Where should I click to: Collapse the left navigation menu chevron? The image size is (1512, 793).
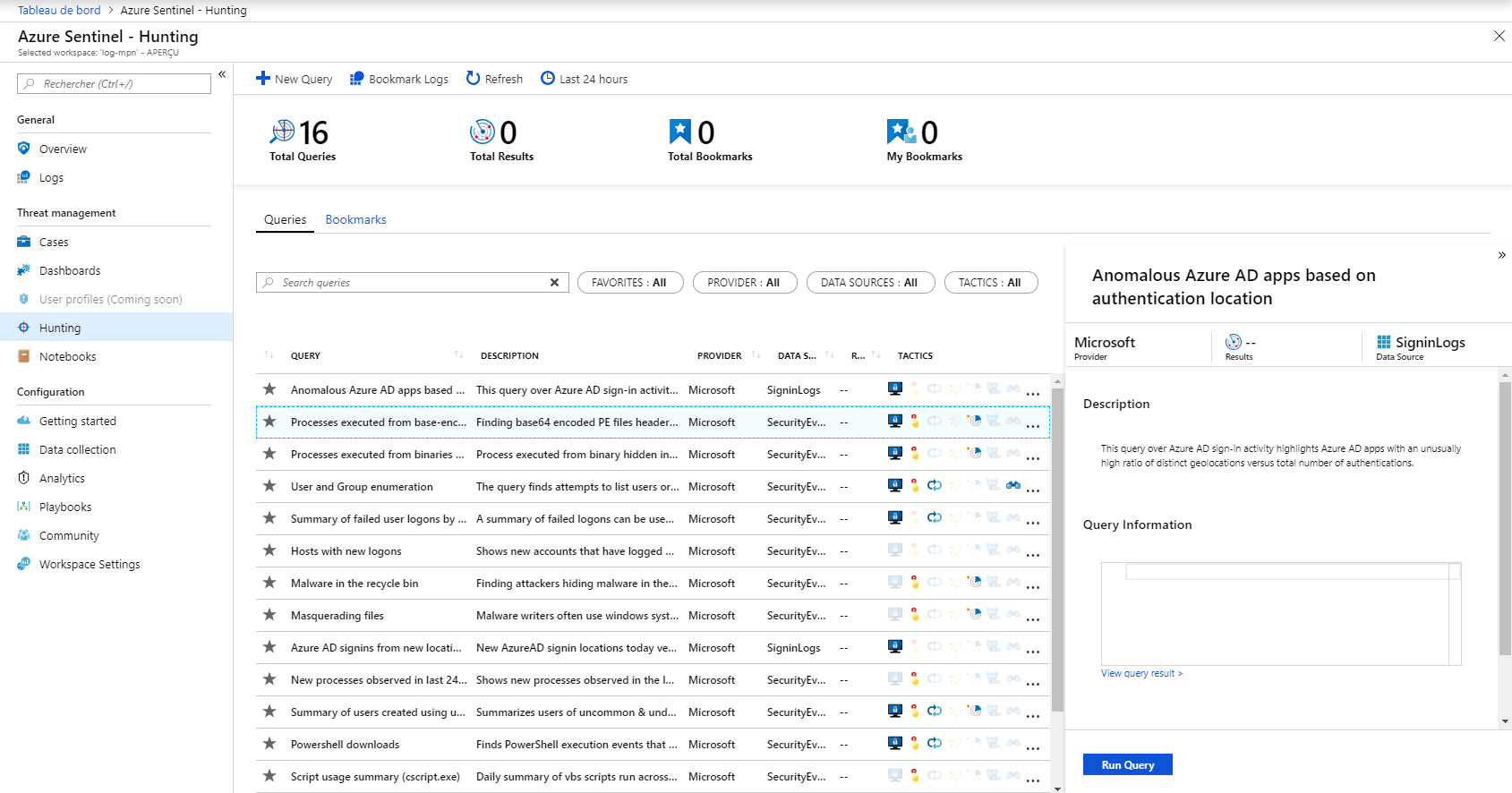coord(222,74)
